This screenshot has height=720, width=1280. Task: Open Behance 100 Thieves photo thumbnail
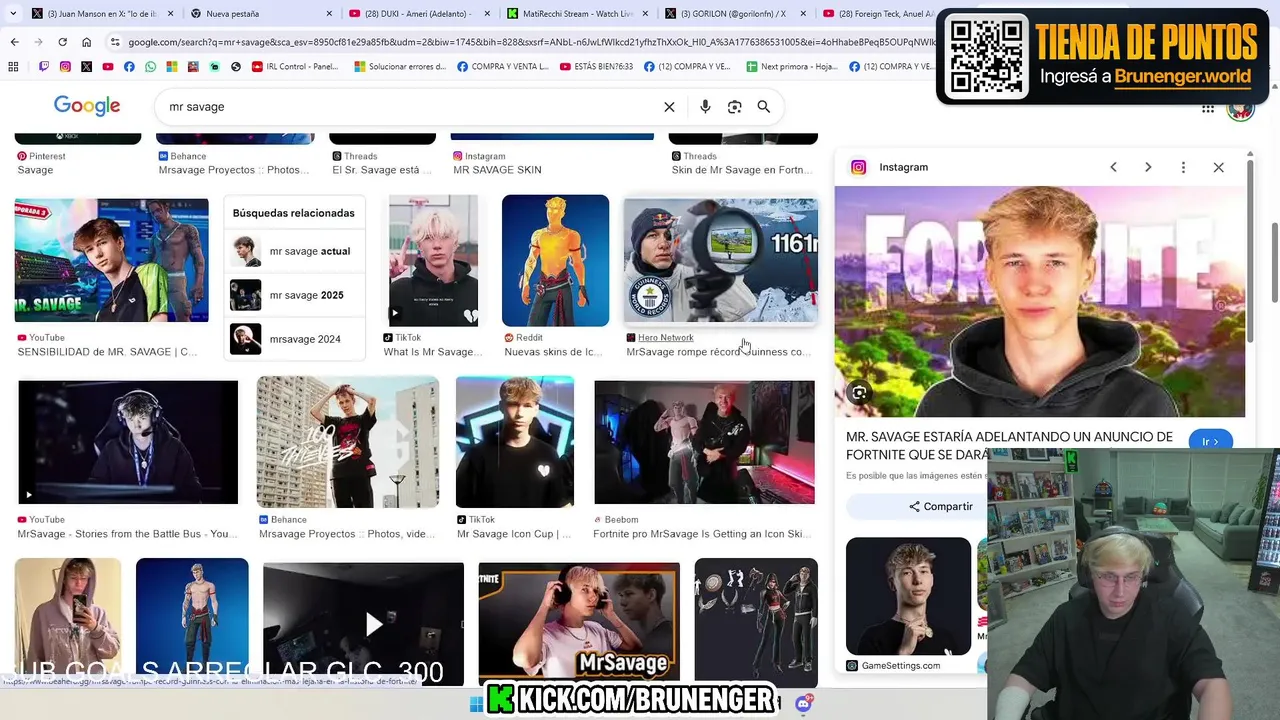pos(347,442)
